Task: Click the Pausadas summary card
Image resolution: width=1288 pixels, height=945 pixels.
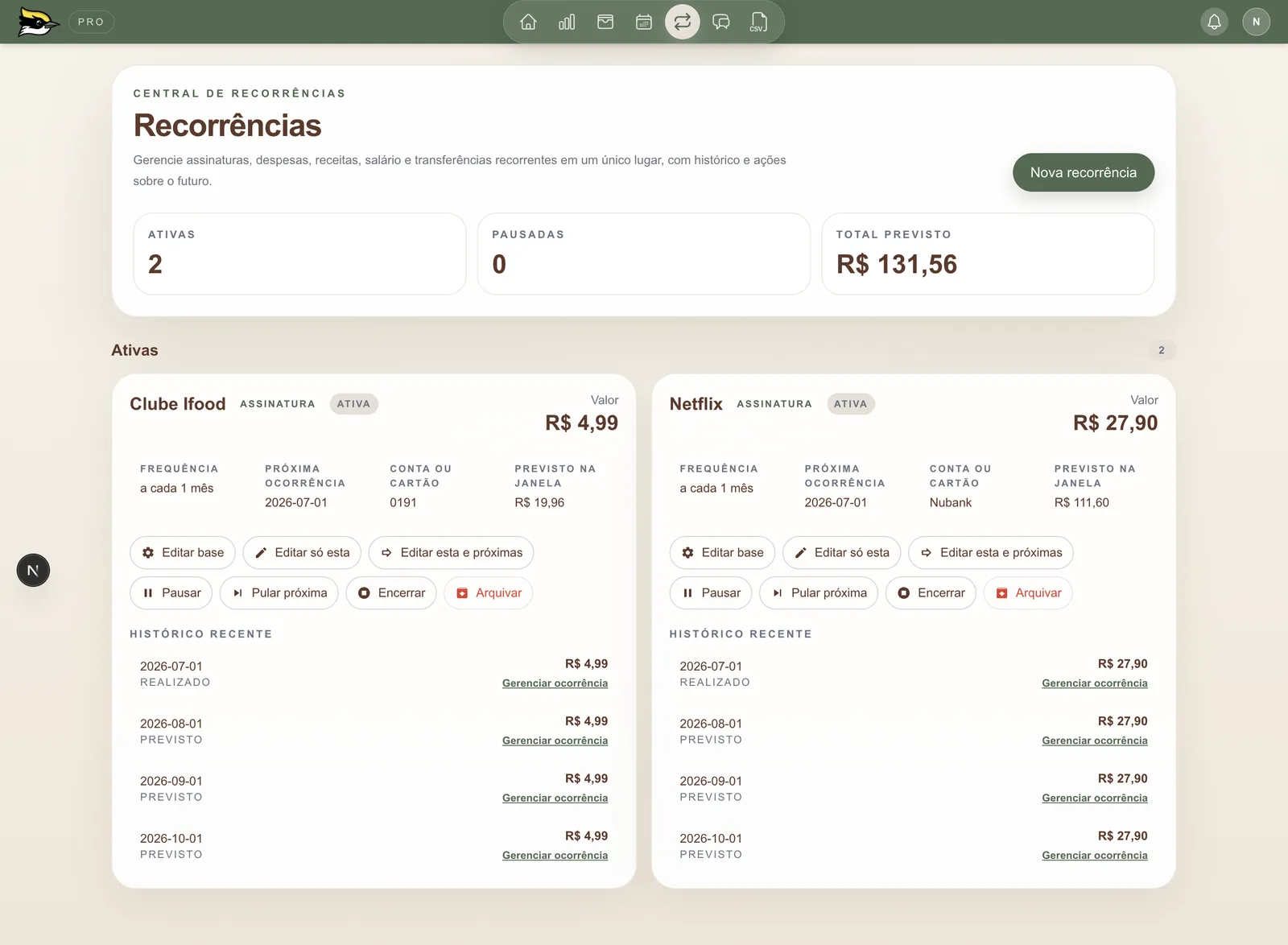Action: click(644, 254)
